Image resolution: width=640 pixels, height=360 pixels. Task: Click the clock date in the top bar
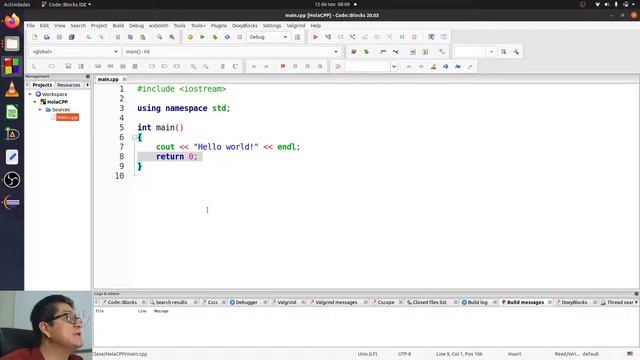tap(332, 4)
